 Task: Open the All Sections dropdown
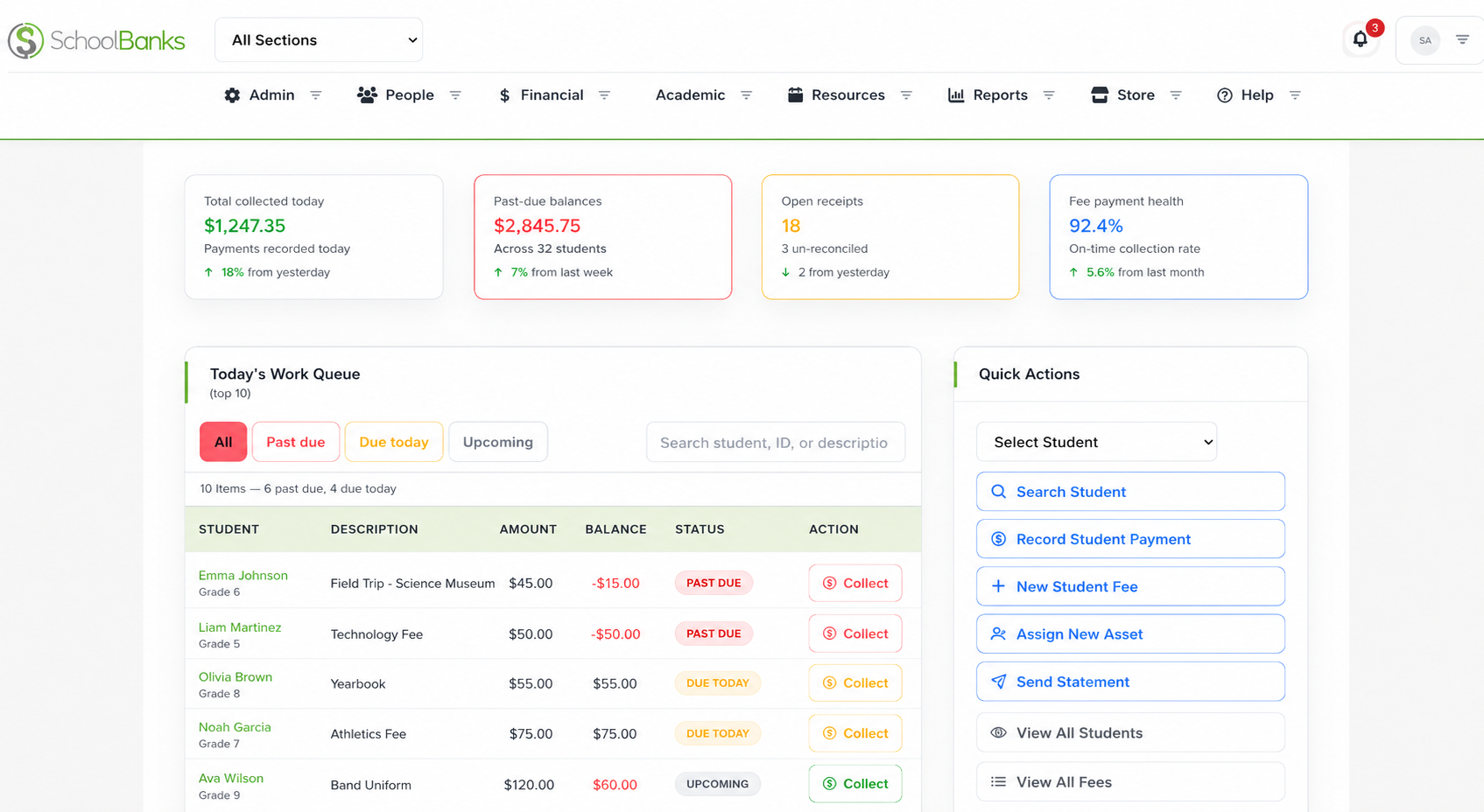tap(319, 40)
